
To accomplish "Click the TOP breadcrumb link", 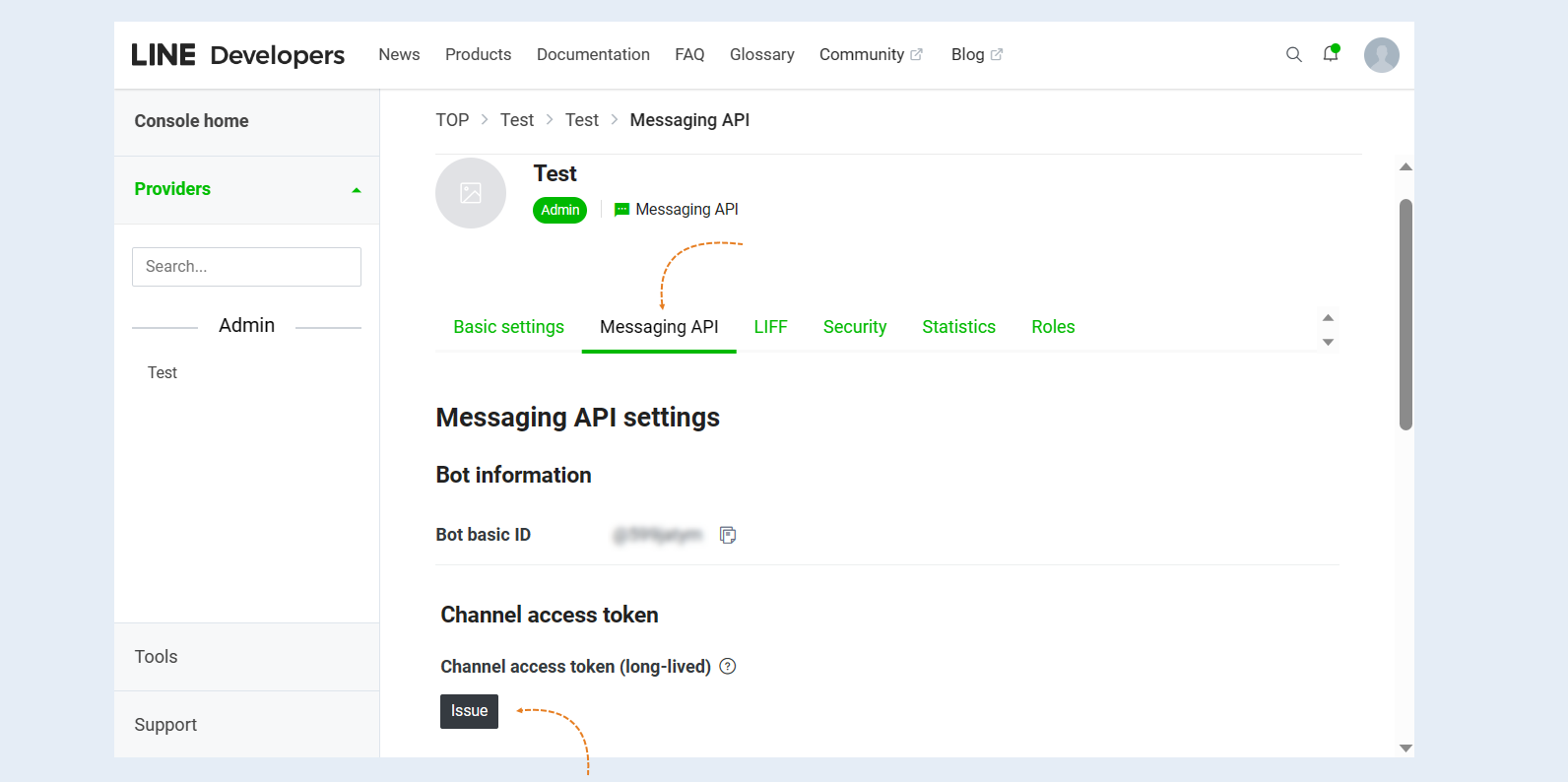I will (452, 120).
